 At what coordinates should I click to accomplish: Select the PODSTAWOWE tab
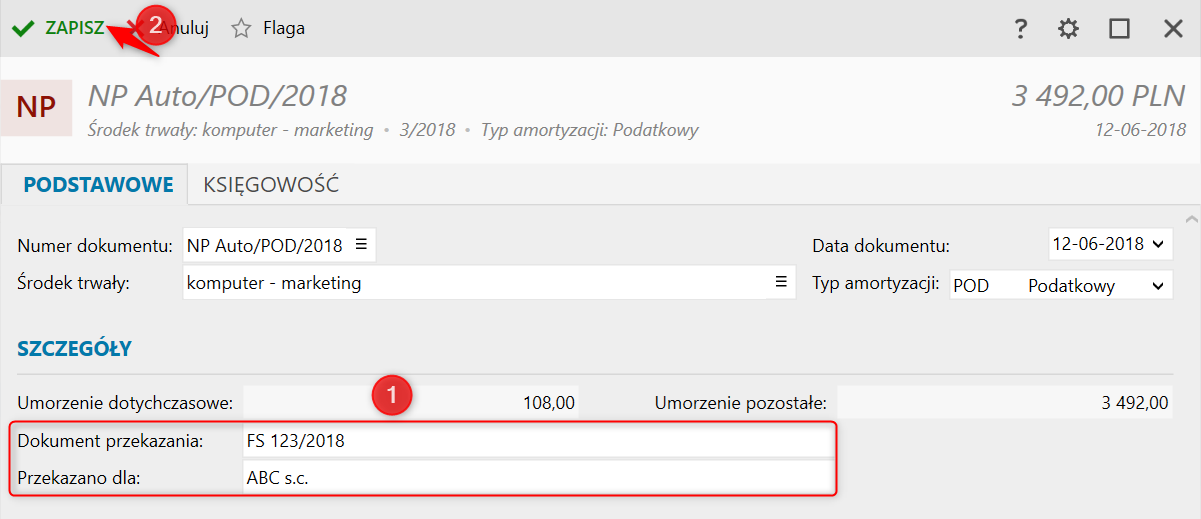point(98,185)
